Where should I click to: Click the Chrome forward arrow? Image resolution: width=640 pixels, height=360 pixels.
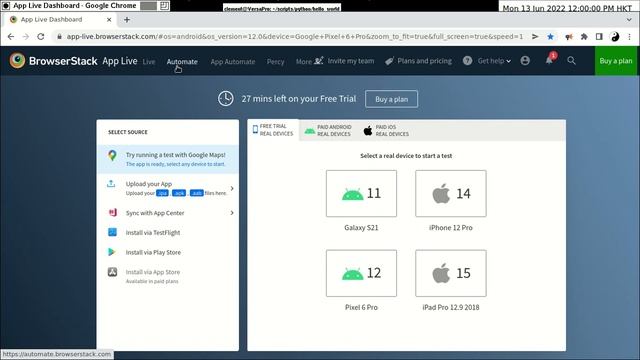26,37
